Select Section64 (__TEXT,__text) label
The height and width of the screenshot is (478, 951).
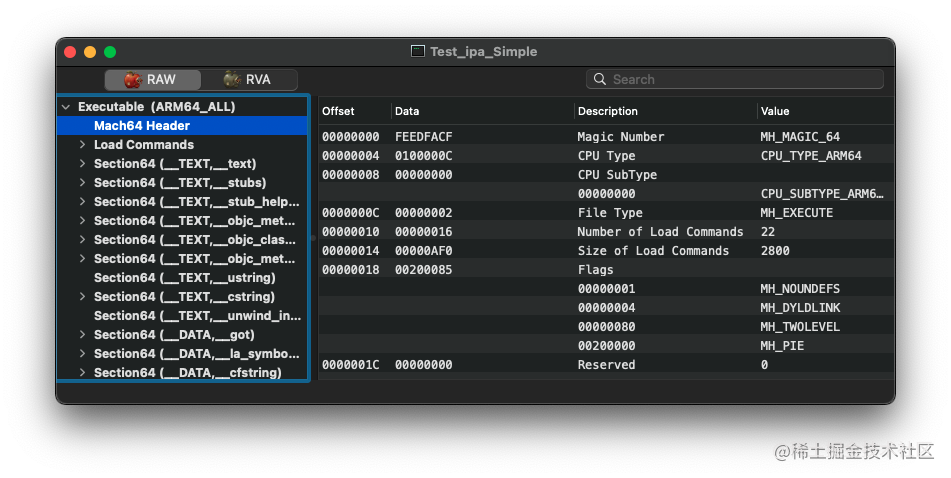click(175, 164)
